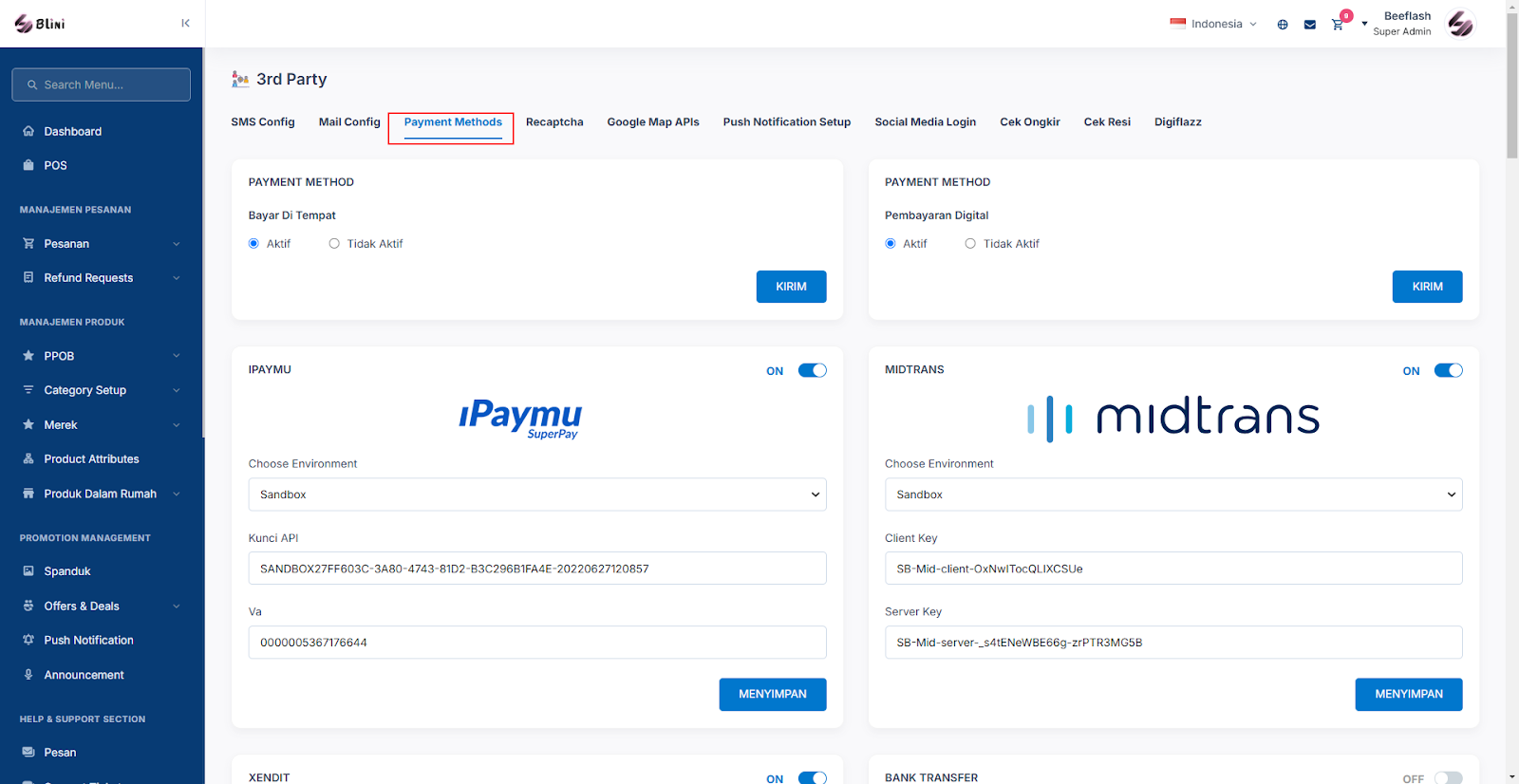
Task: Expand the Merek menu chevron
Action: click(x=177, y=425)
